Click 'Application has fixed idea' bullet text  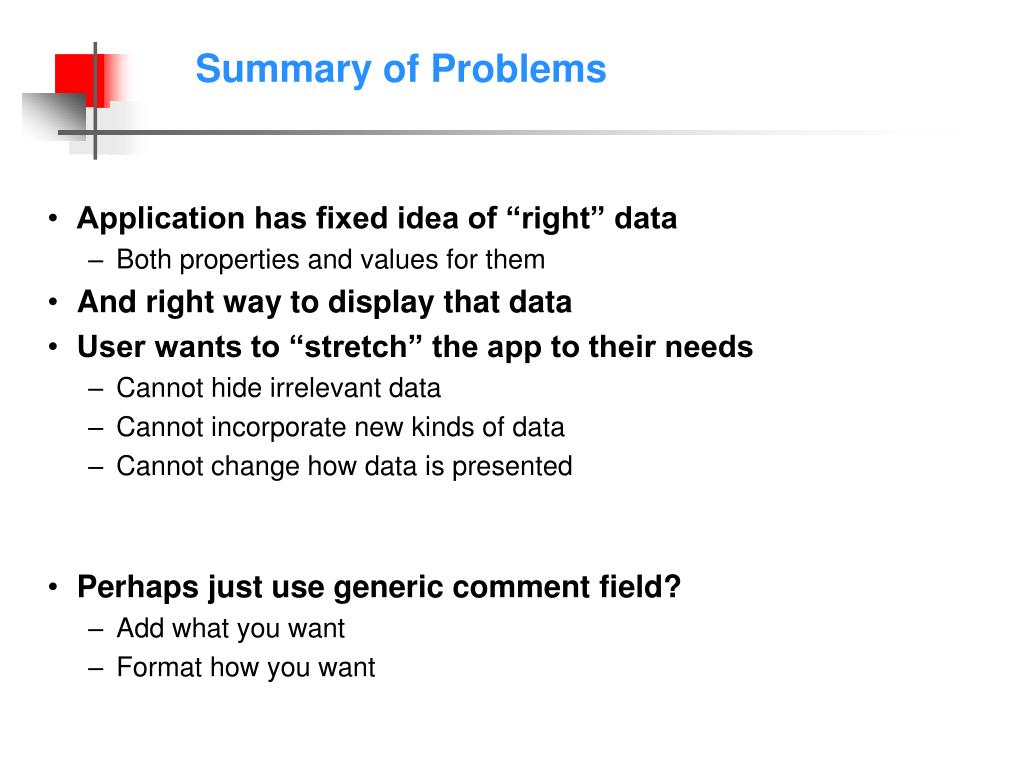coord(377,219)
